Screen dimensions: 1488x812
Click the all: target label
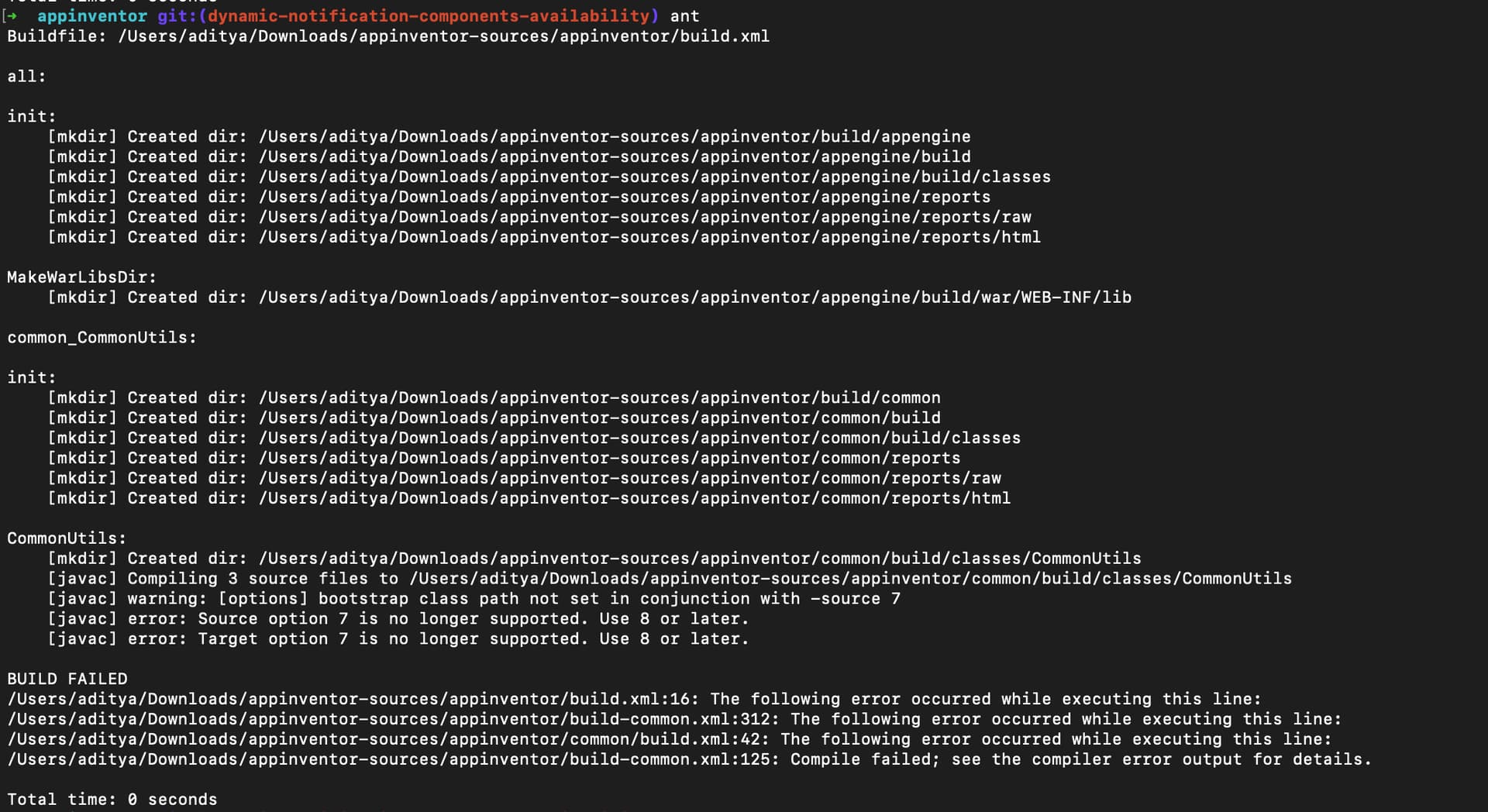[26, 77]
